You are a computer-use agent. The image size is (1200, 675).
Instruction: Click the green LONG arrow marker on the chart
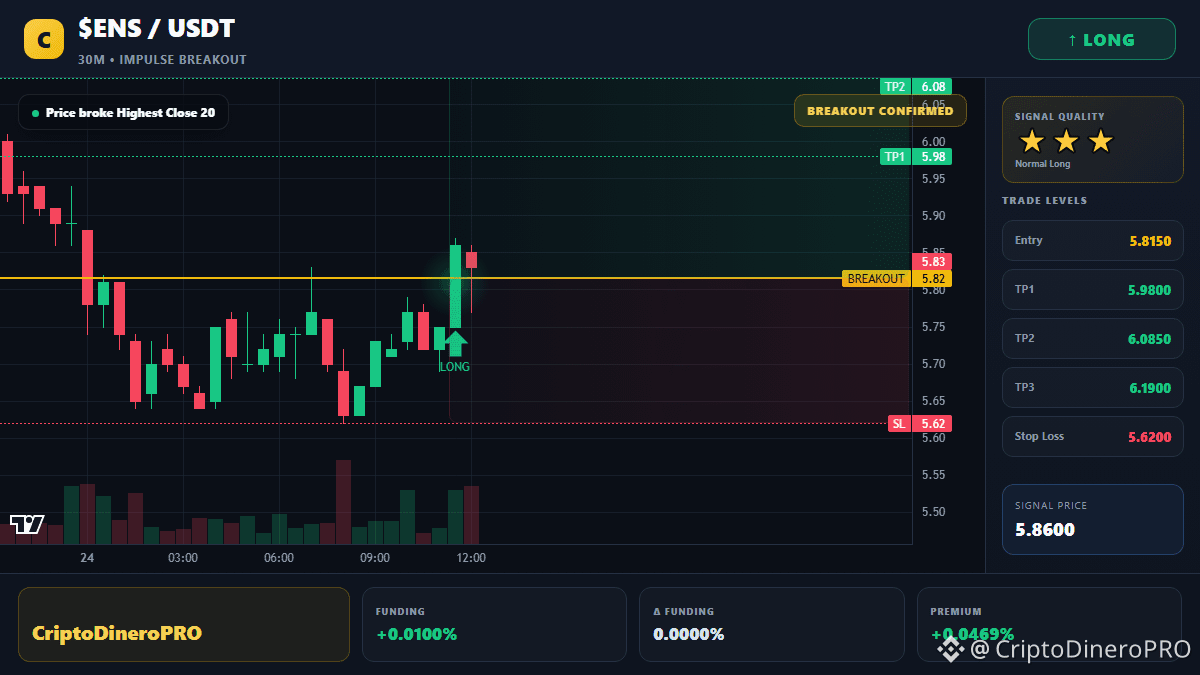click(455, 343)
